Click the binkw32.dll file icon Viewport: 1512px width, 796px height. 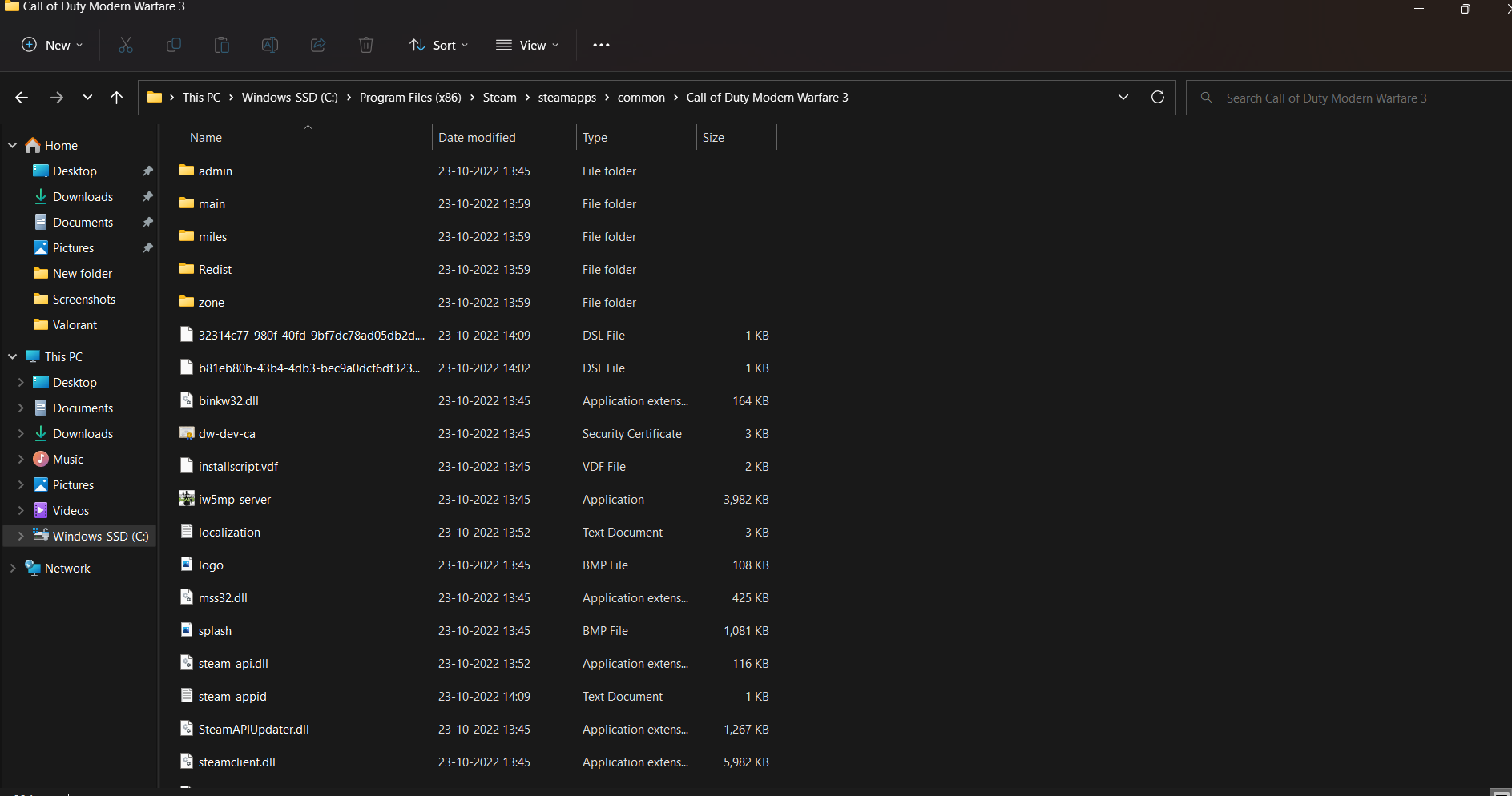[187, 400]
